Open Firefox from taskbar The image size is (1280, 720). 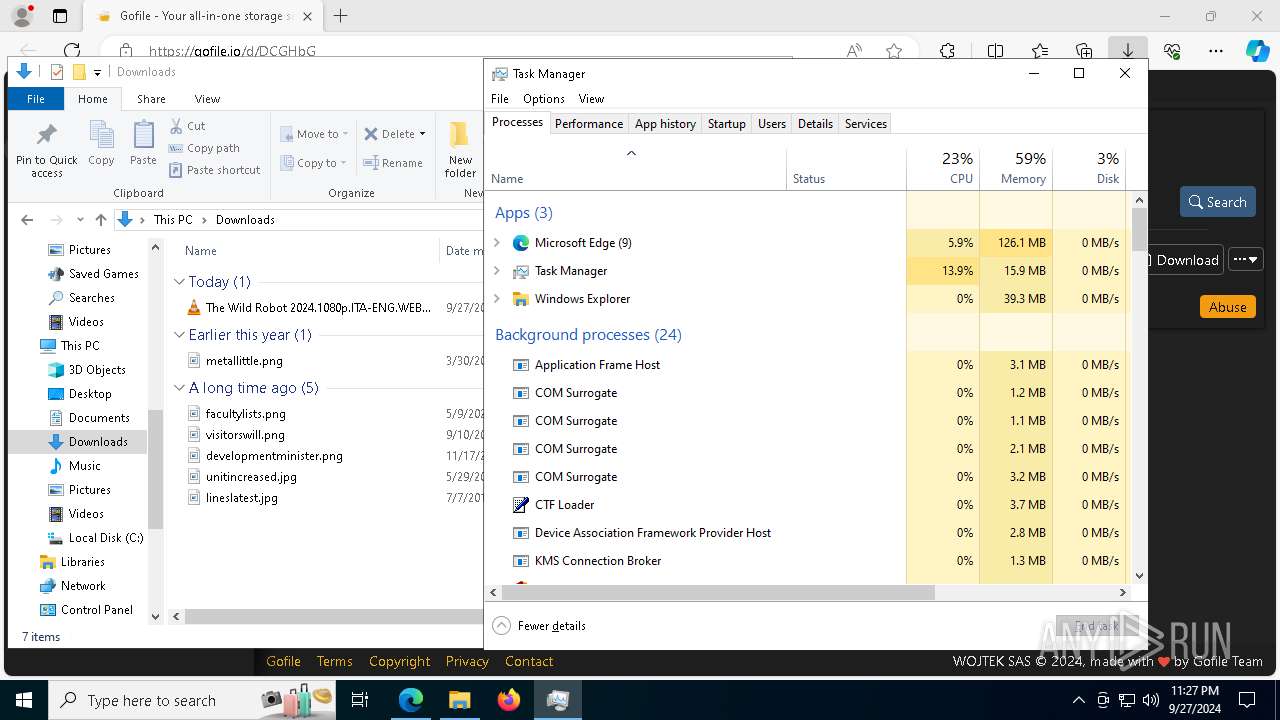[x=508, y=700]
